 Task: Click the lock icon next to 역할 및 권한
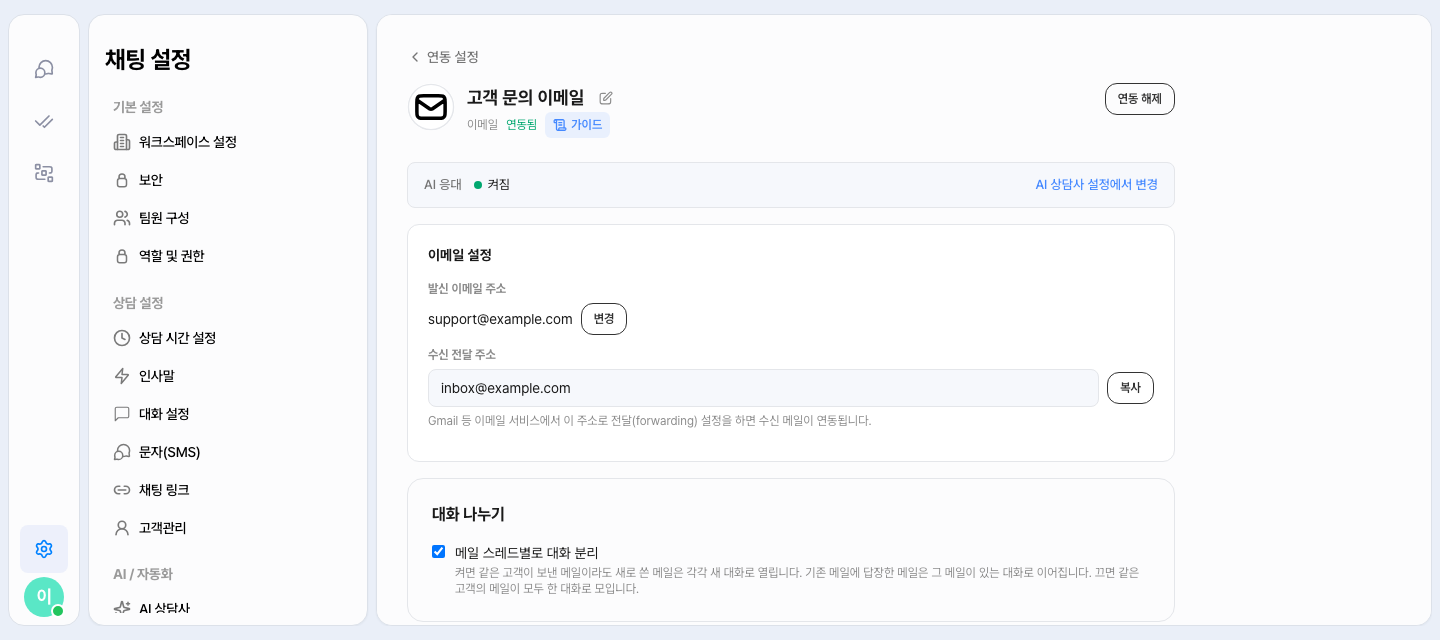pyautogui.click(x=122, y=256)
